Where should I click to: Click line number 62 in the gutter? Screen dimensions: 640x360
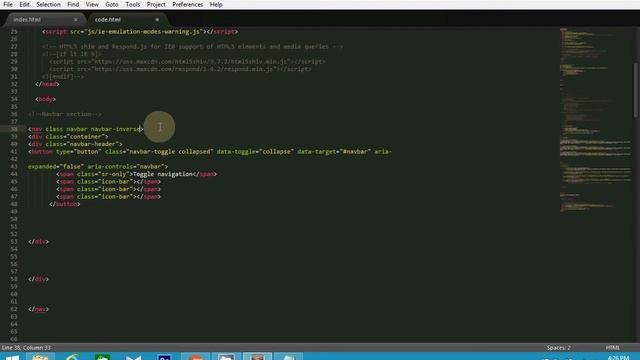pyautogui.click(x=14, y=309)
